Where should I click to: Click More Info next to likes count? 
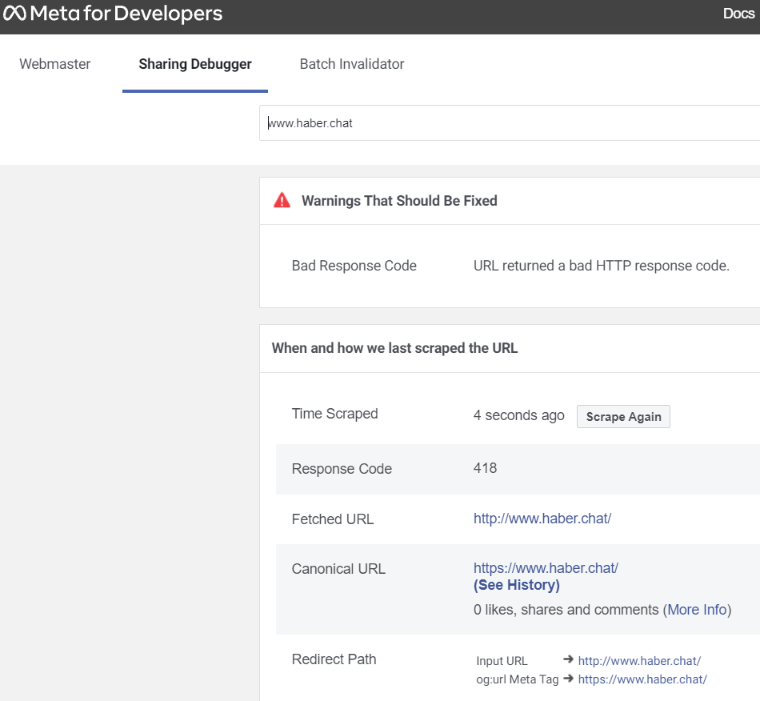pyautogui.click(x=697, y=609)
